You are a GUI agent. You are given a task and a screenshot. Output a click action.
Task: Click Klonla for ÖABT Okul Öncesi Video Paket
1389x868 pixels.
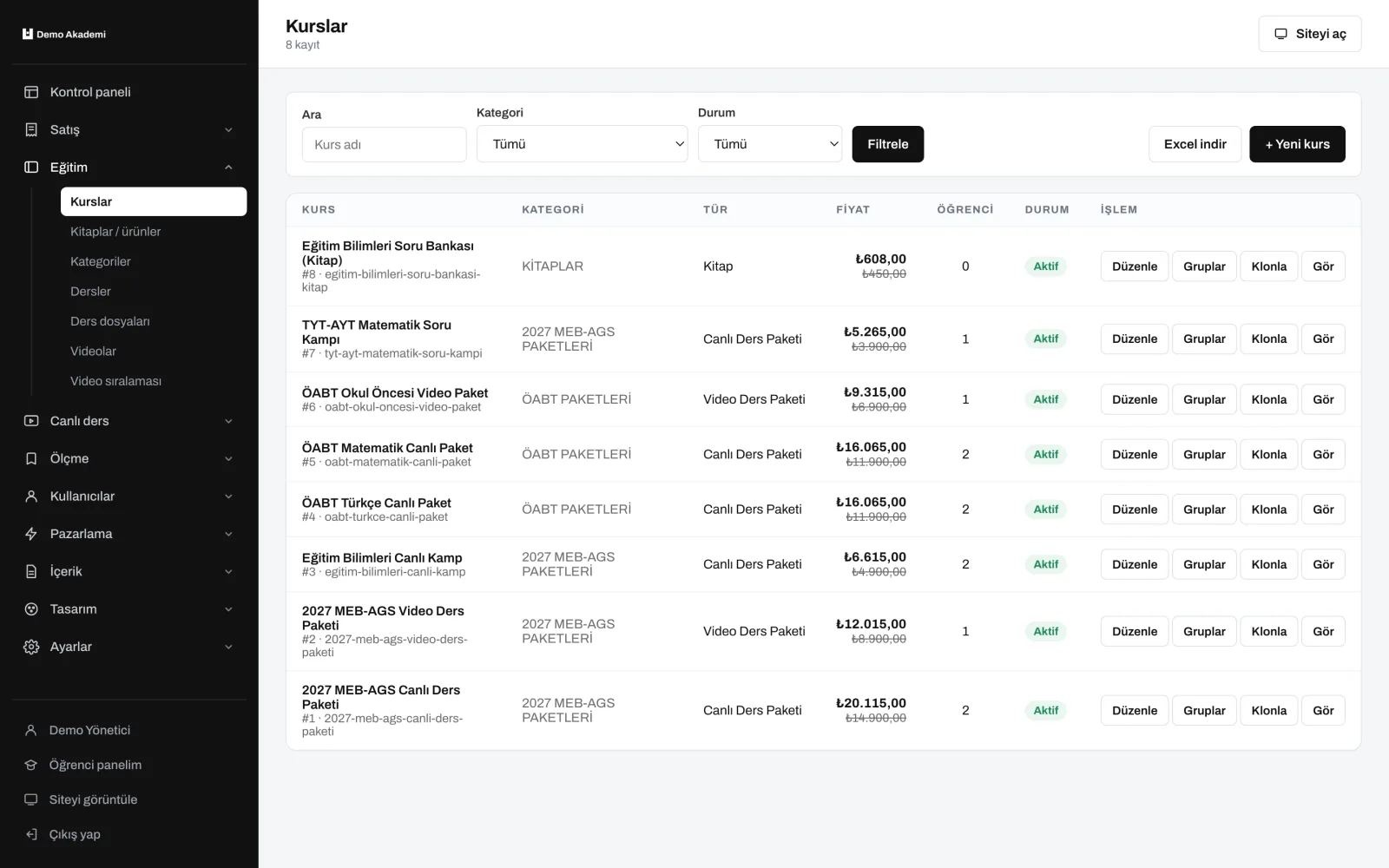[x=1268, y=399]
